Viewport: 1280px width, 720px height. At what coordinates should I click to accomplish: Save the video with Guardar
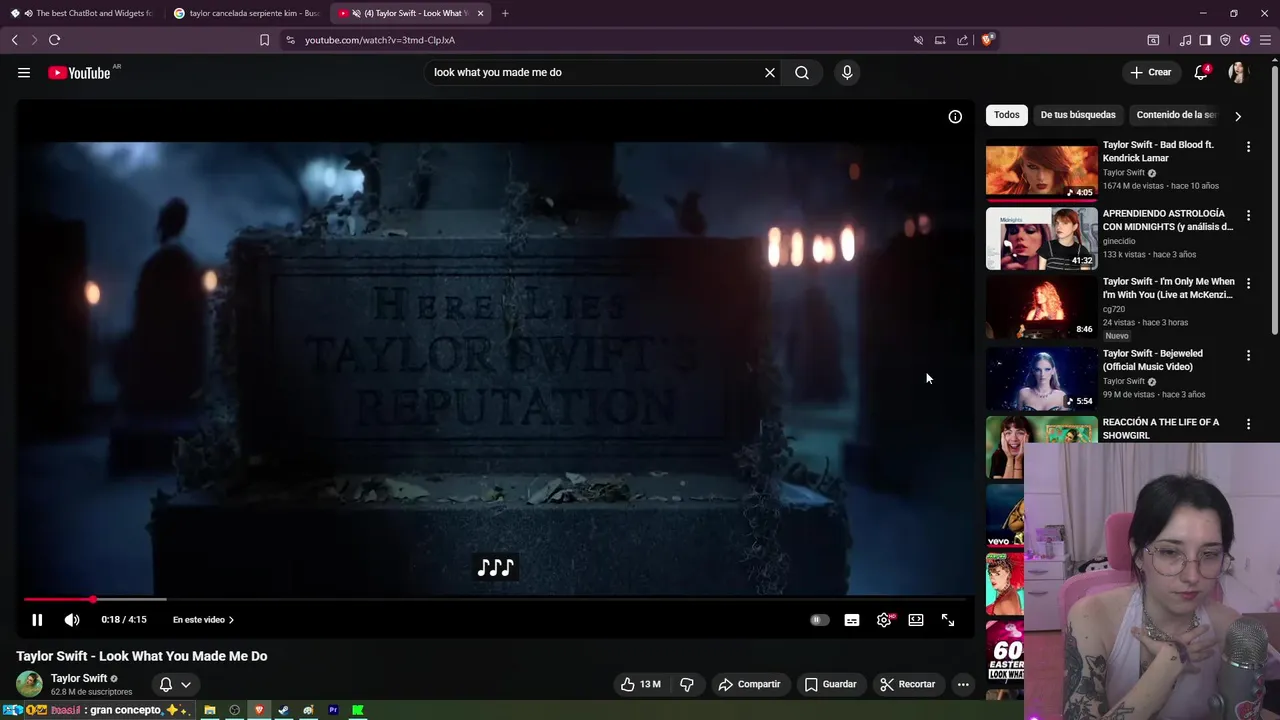[x=831, y=684]
